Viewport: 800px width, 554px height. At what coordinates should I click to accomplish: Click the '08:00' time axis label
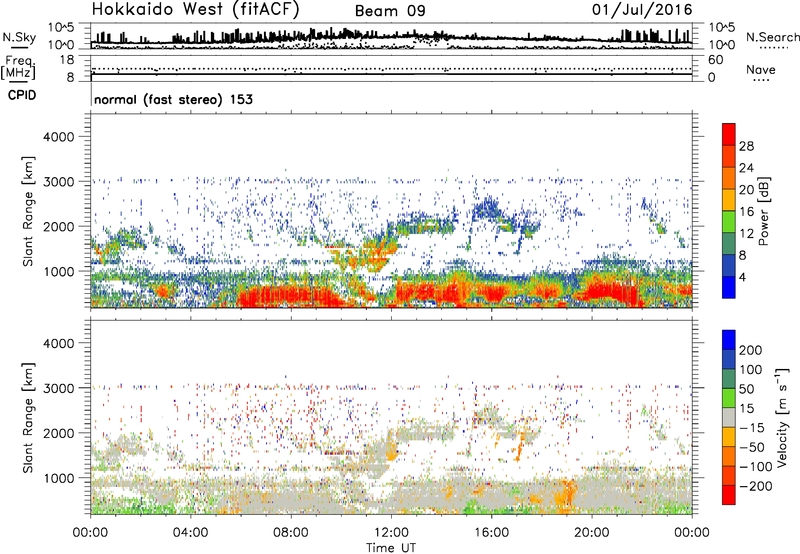click(x=291, y=533)
